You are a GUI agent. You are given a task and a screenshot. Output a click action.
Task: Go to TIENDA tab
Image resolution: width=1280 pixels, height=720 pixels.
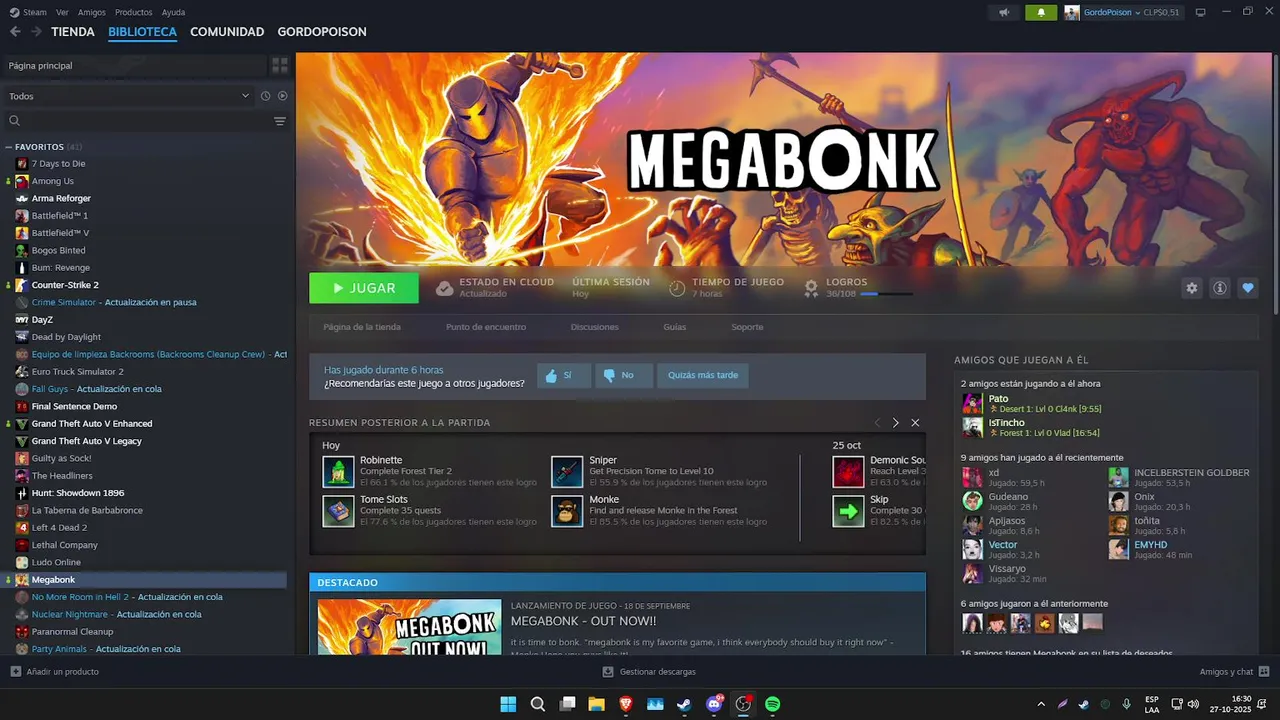[73, 32]
